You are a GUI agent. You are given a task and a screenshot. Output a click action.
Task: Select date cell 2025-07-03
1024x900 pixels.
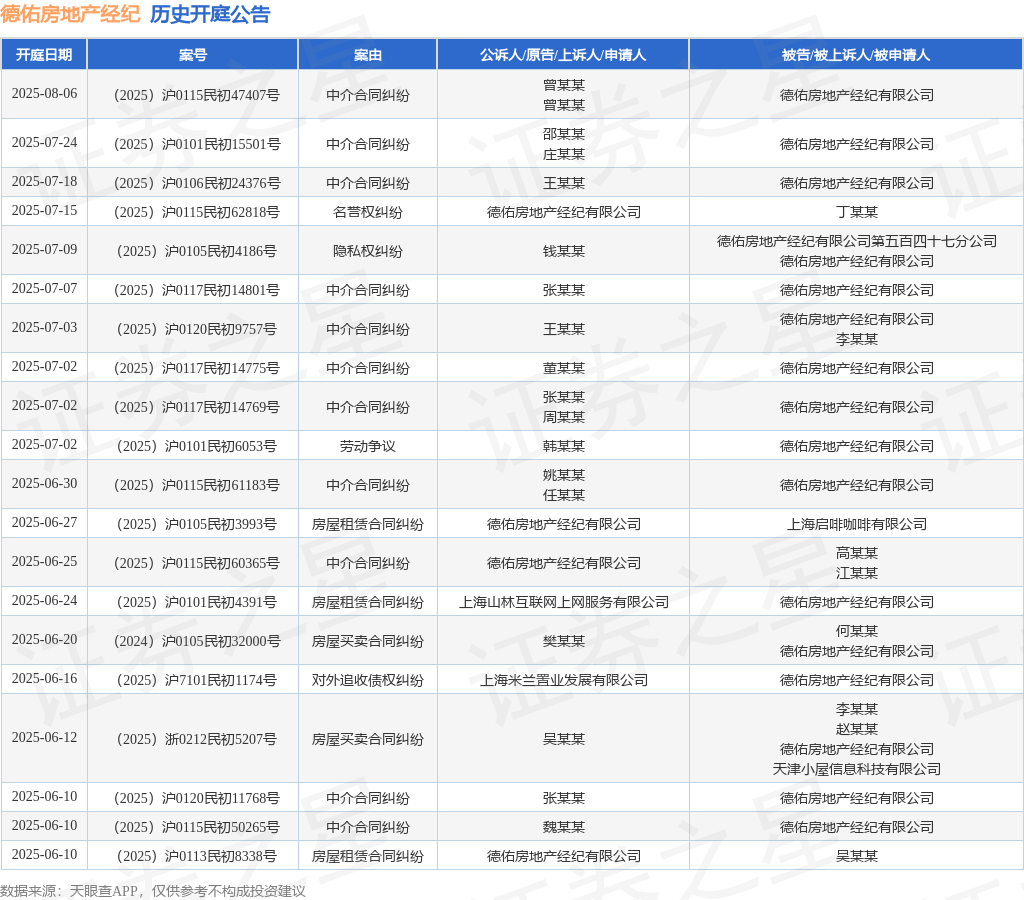pos(44,327)
